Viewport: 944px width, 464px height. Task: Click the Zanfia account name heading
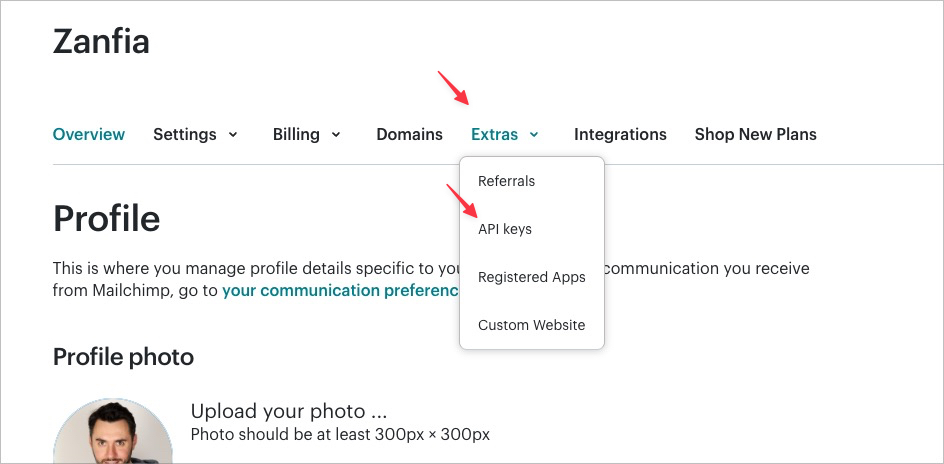coord(101,42)
